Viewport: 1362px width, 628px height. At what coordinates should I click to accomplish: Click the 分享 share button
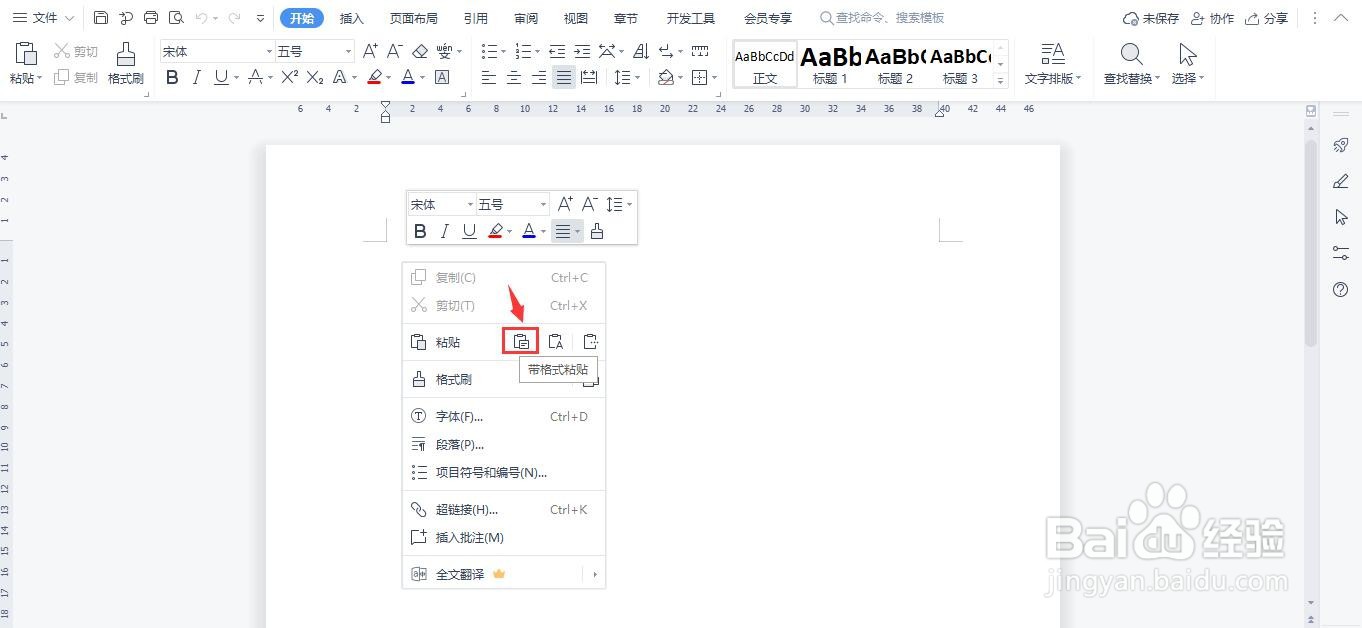1266,18
